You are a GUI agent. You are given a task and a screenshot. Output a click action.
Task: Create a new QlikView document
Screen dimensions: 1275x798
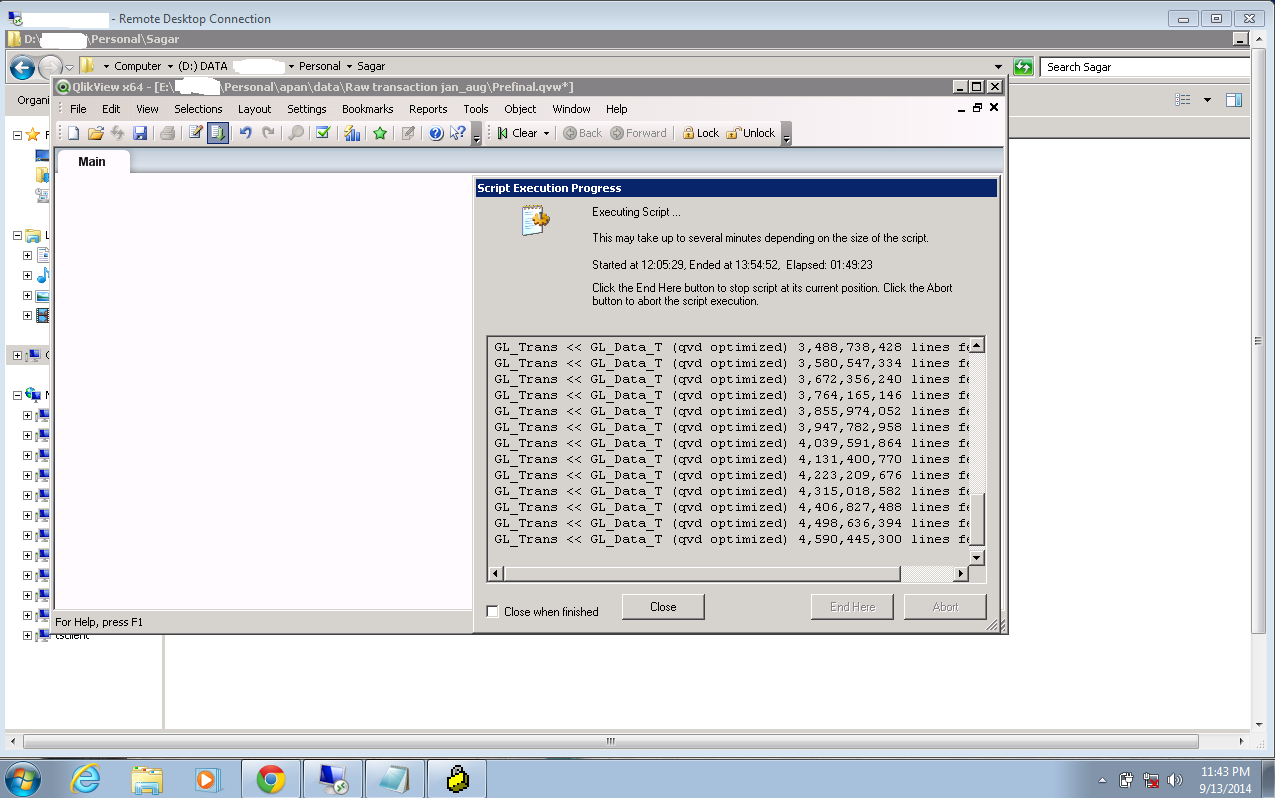click(x=73, y=133)
